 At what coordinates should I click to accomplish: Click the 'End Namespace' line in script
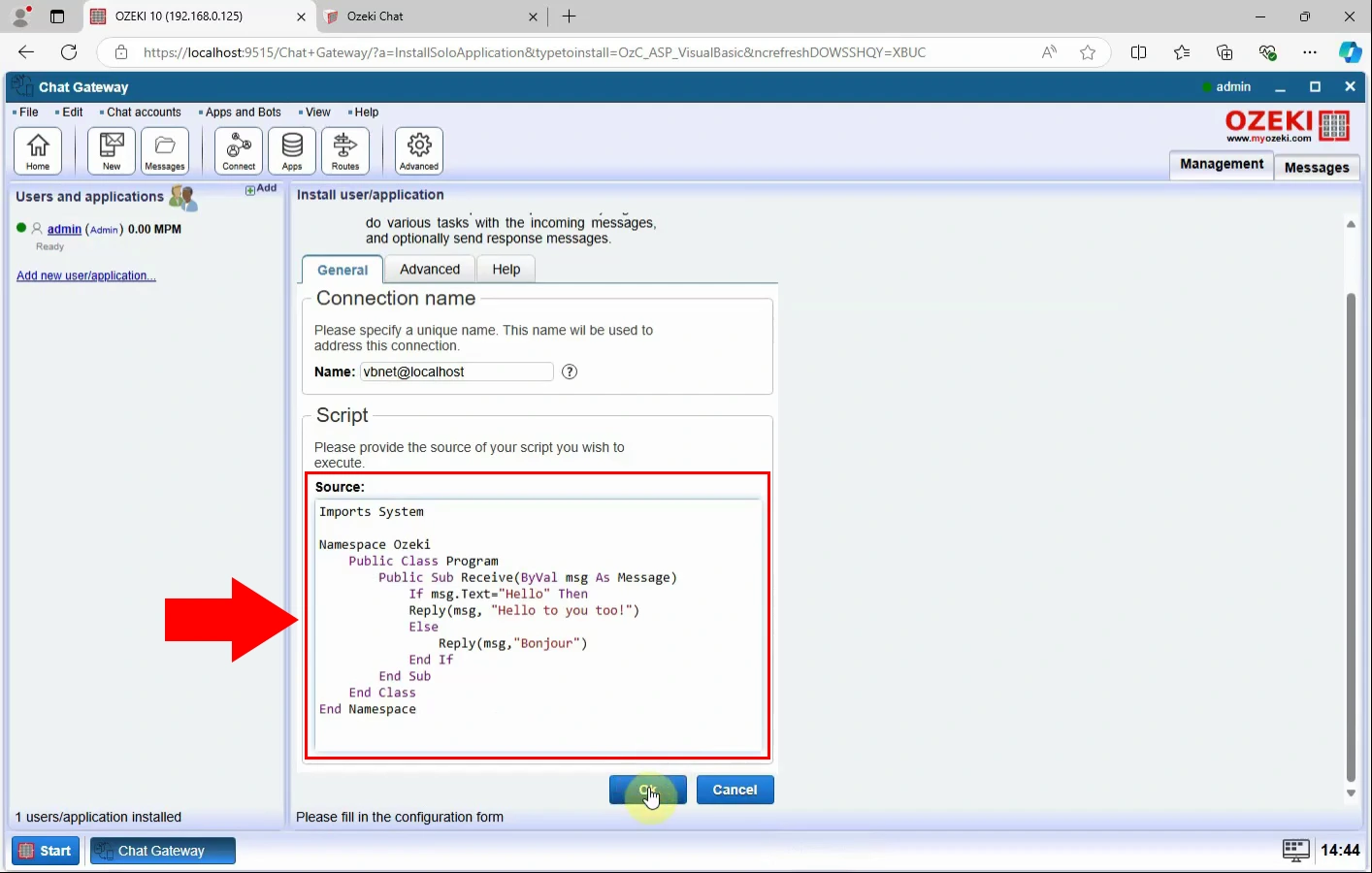tap(368, 709)
